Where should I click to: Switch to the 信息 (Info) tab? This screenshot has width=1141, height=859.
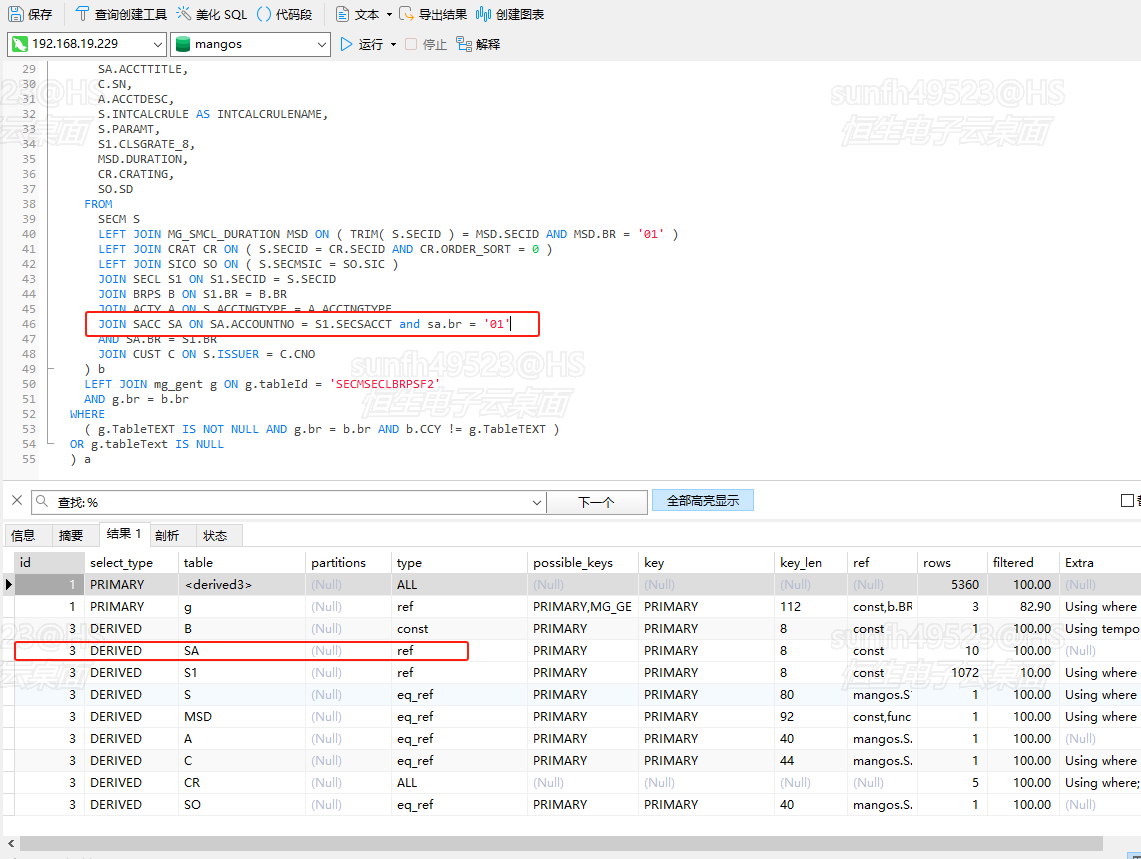pos(23,535)
